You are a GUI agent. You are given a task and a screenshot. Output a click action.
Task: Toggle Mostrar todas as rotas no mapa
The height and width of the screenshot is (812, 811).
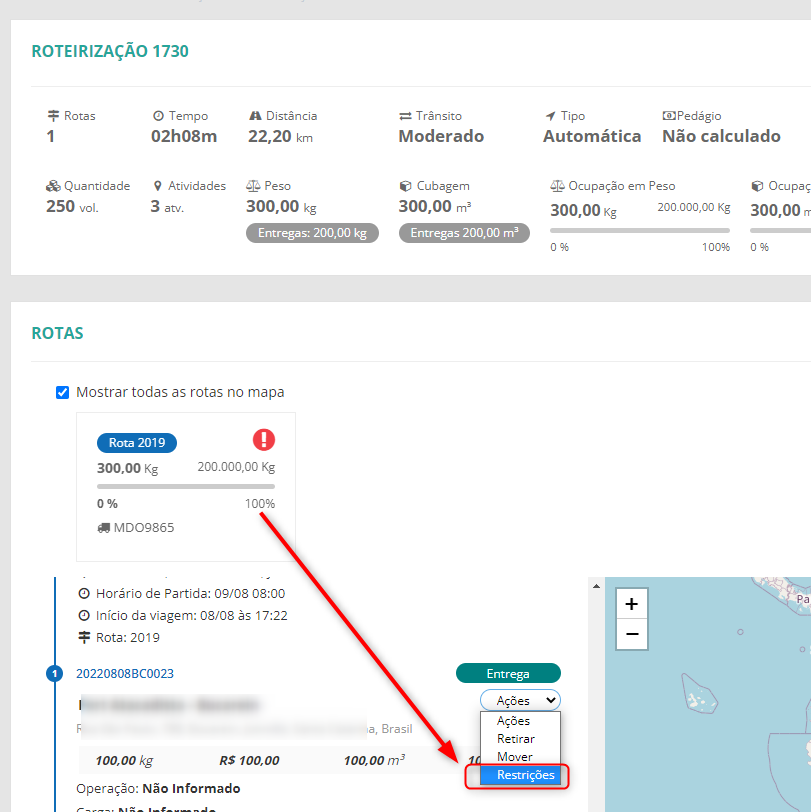pos(62,393)
